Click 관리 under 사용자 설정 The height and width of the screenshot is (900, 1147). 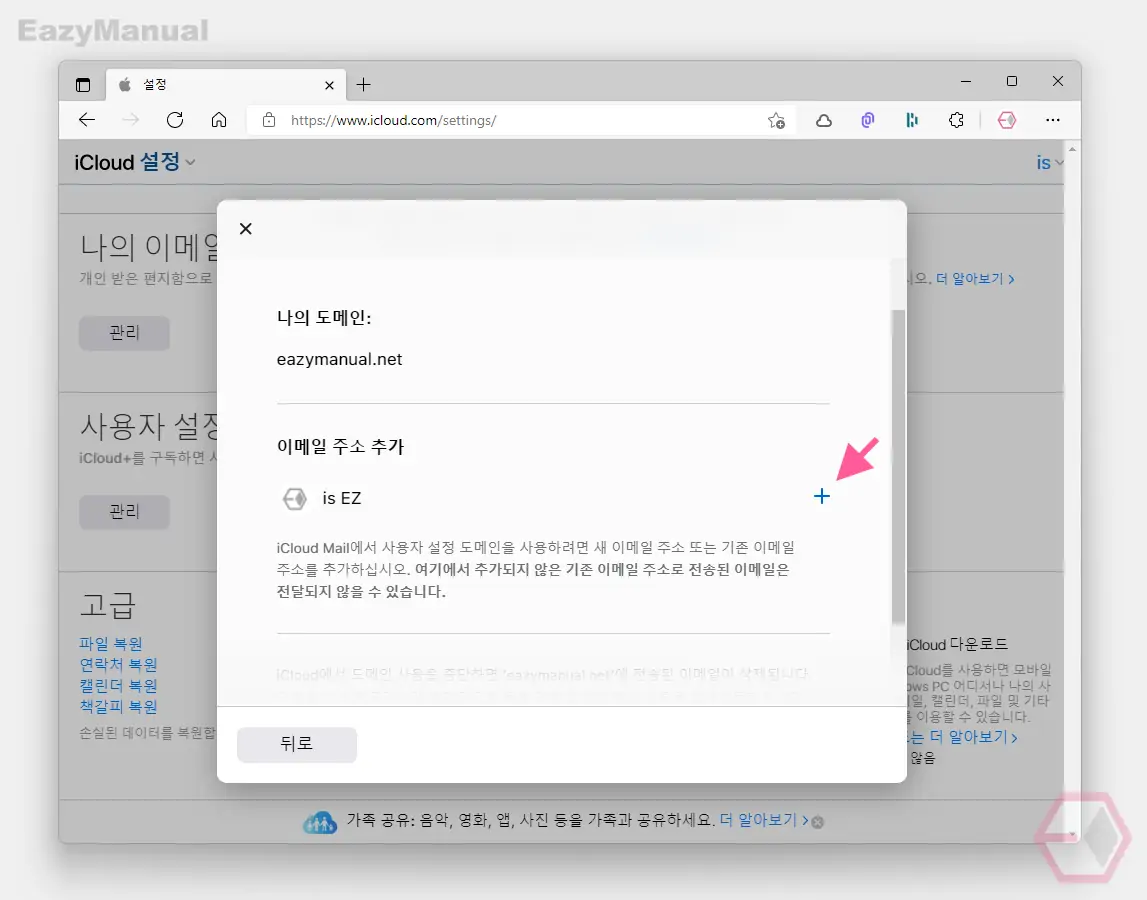click(x=124, y=511)
